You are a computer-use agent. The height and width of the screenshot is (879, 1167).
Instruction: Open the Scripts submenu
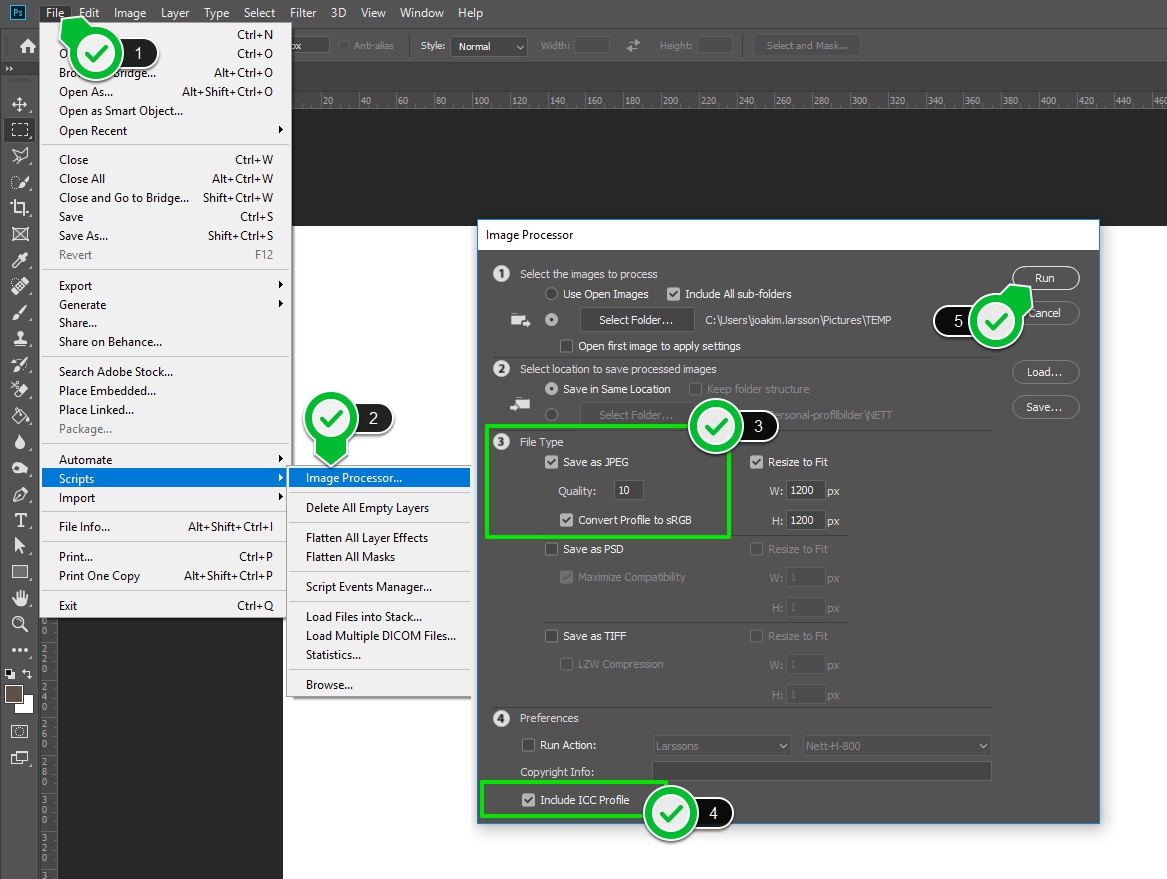165,479
